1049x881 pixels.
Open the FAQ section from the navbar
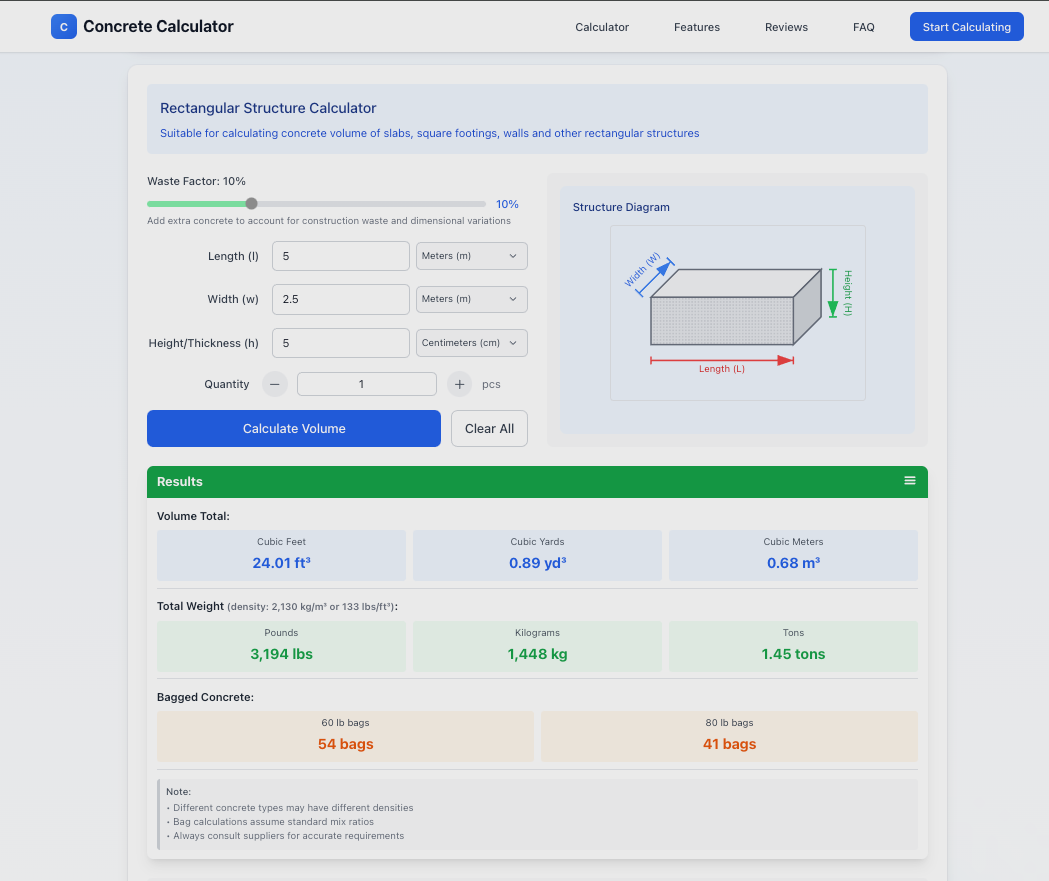[x=863, y=27]
